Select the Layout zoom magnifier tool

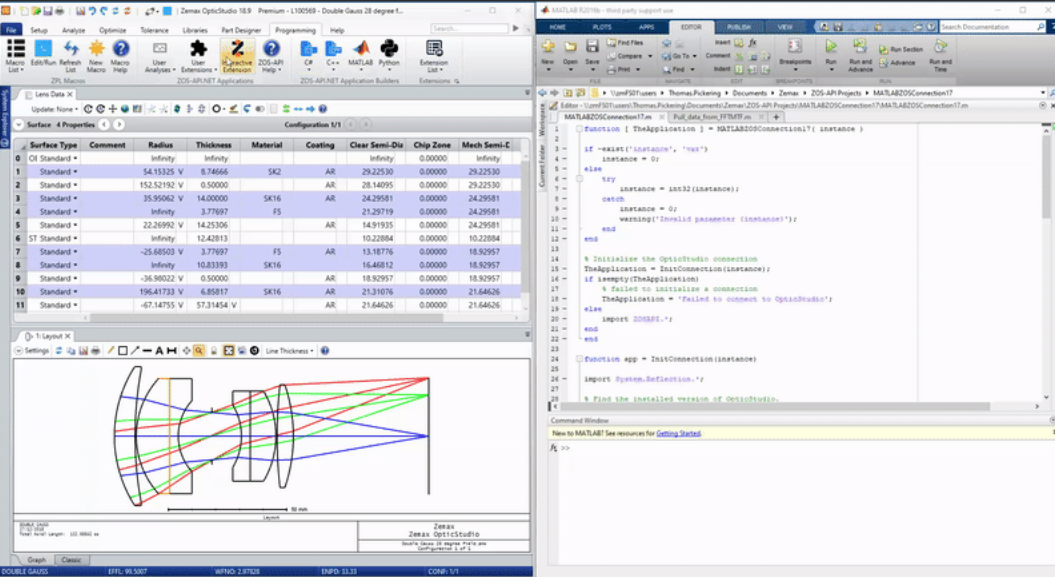pyautogui.click(x=199, y=350)
